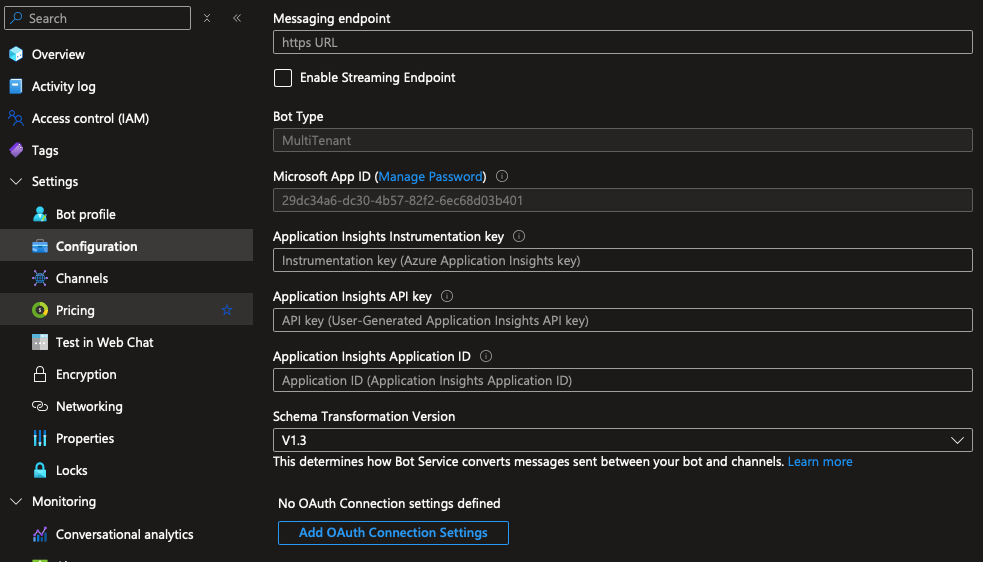Click the purple Tags icon
Image resolution: width=983 pixels, height=562 pixels.
click(15, 150)
